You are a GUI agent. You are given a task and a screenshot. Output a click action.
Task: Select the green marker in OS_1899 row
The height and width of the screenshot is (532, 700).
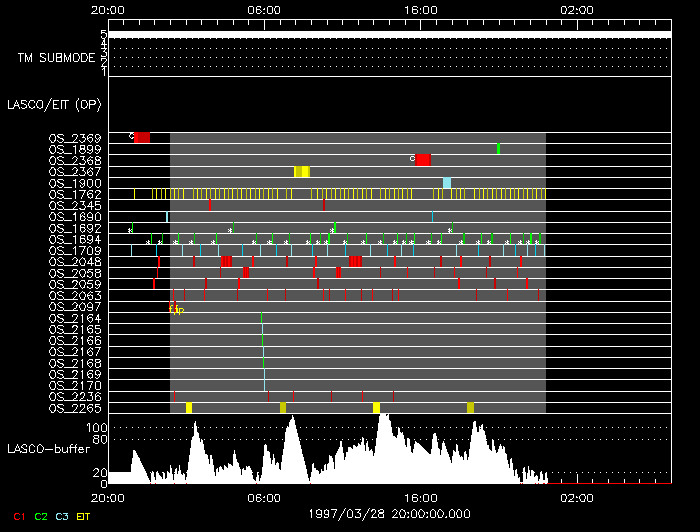pos(498,149)
